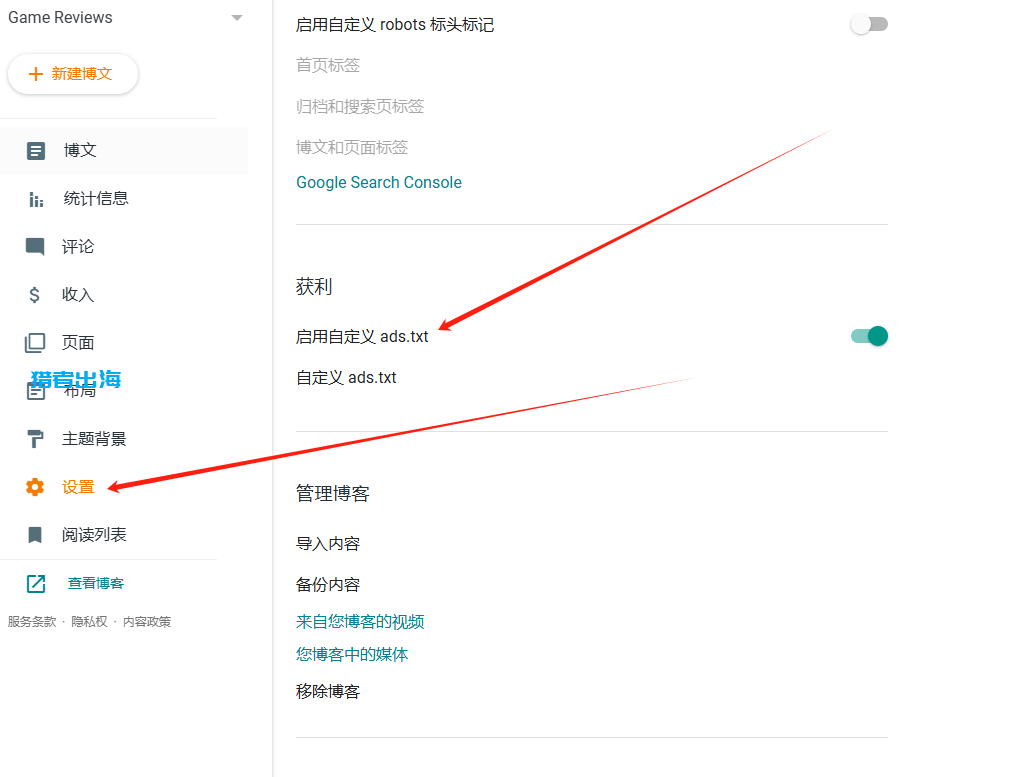Click the 页面 pages icon

[35, 343]
